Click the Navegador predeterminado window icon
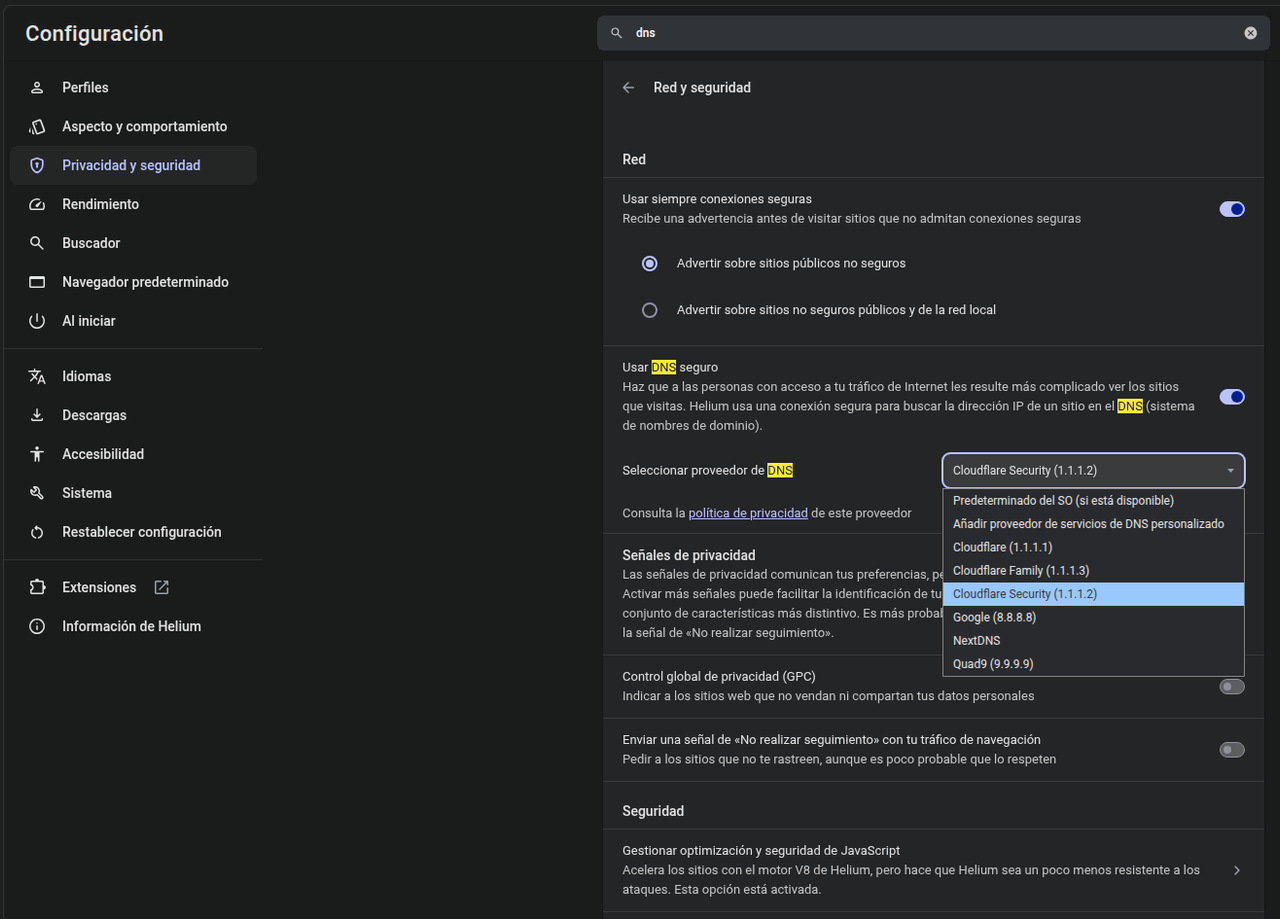 (37, 283)
